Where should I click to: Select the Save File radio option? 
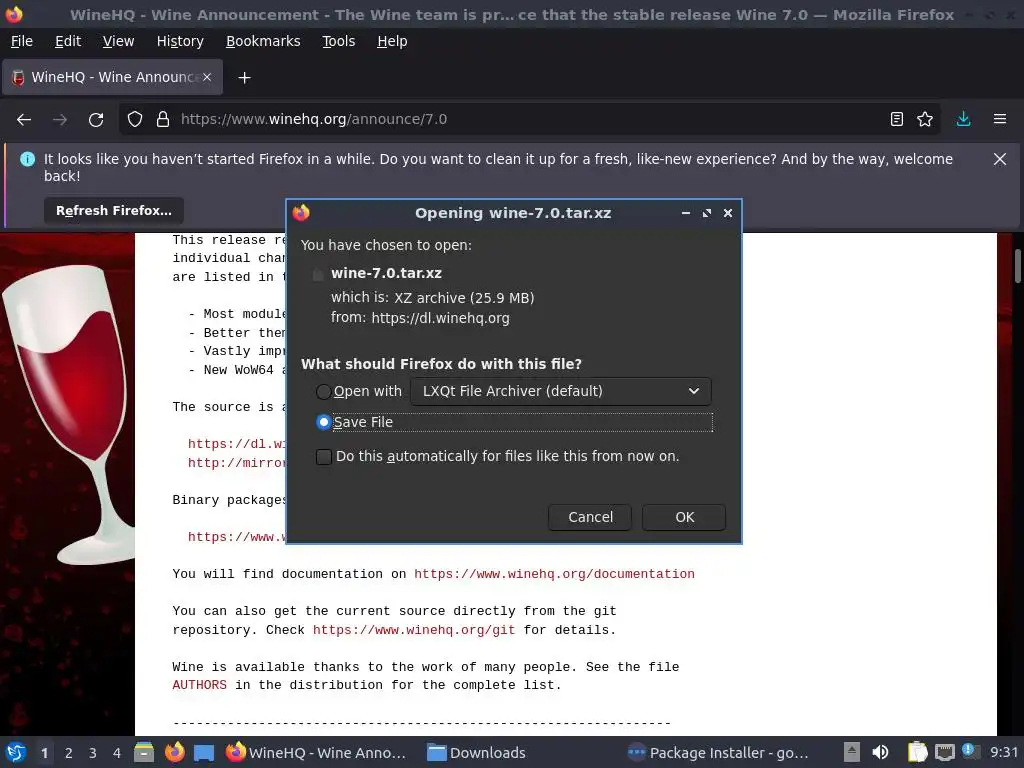coord(323,423)
